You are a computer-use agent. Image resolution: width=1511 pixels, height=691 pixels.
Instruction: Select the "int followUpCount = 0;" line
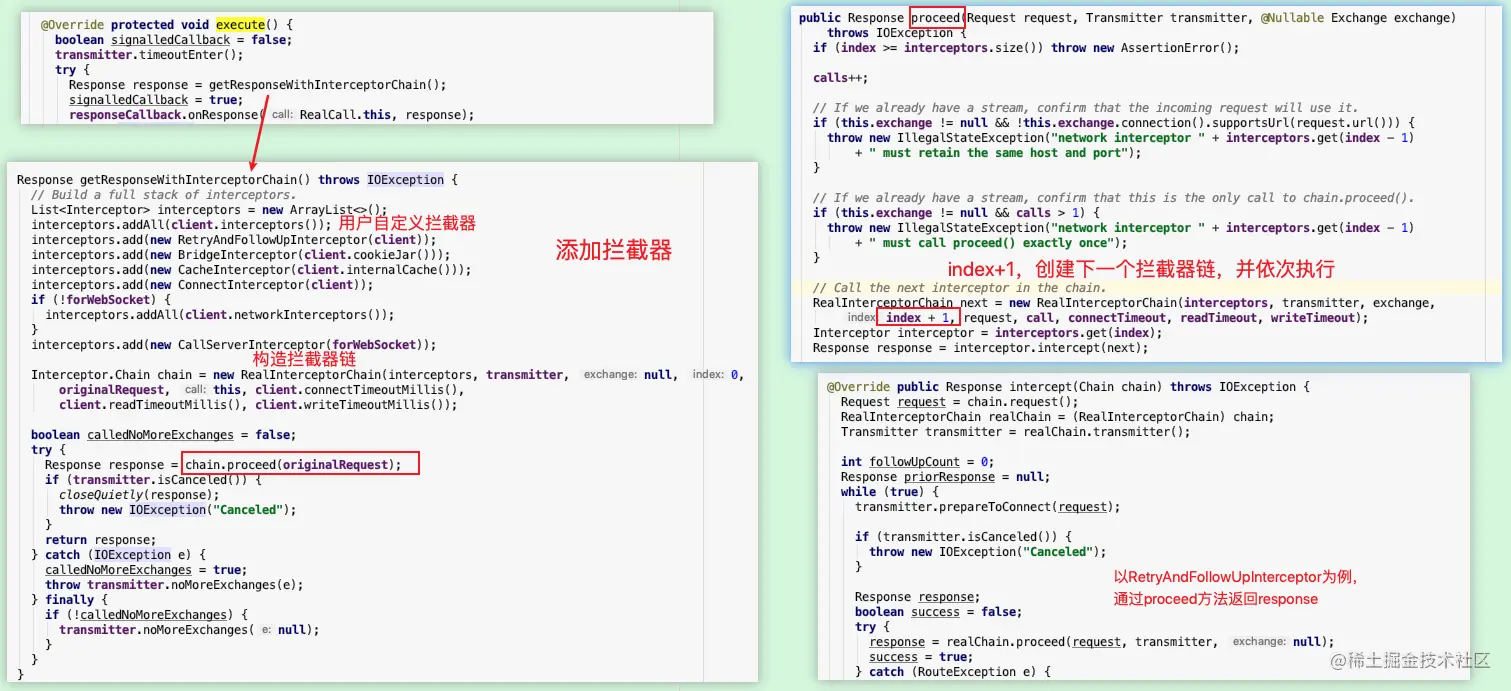918,461
